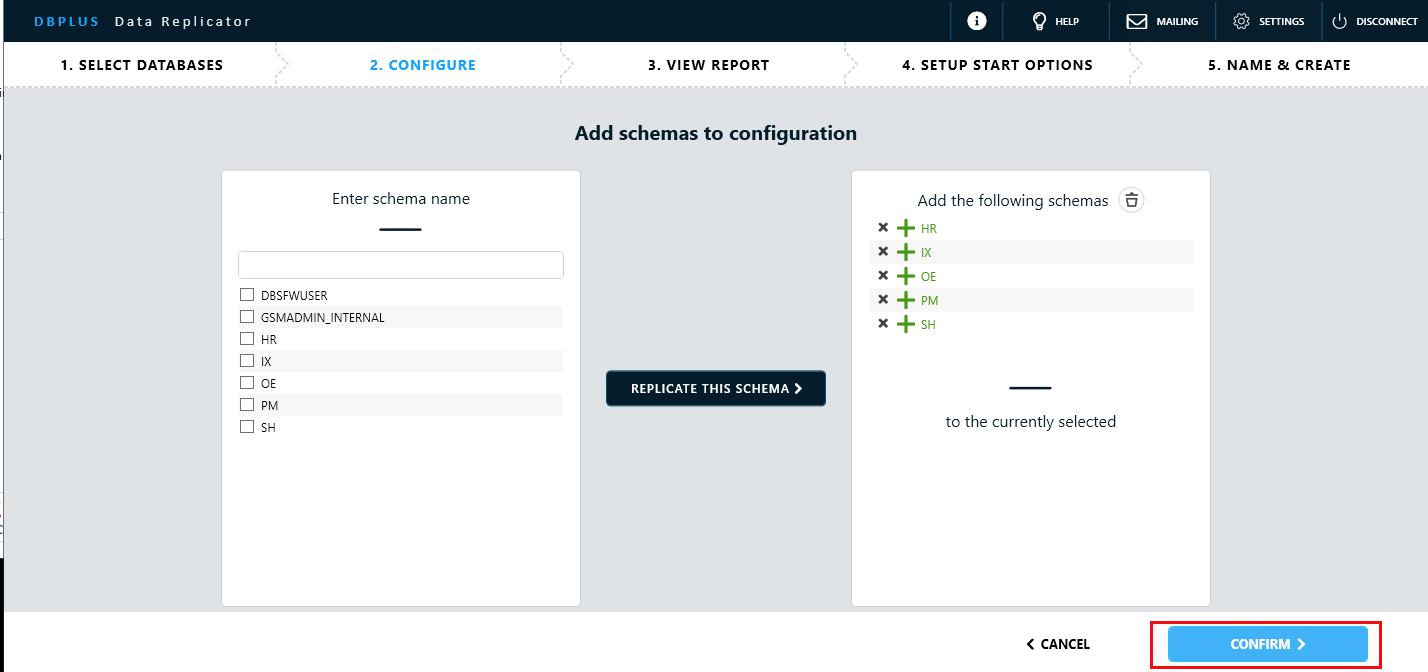Screen dimensions: 1428x672
Task: Focus the schema name input field
Action: [401, 265]
